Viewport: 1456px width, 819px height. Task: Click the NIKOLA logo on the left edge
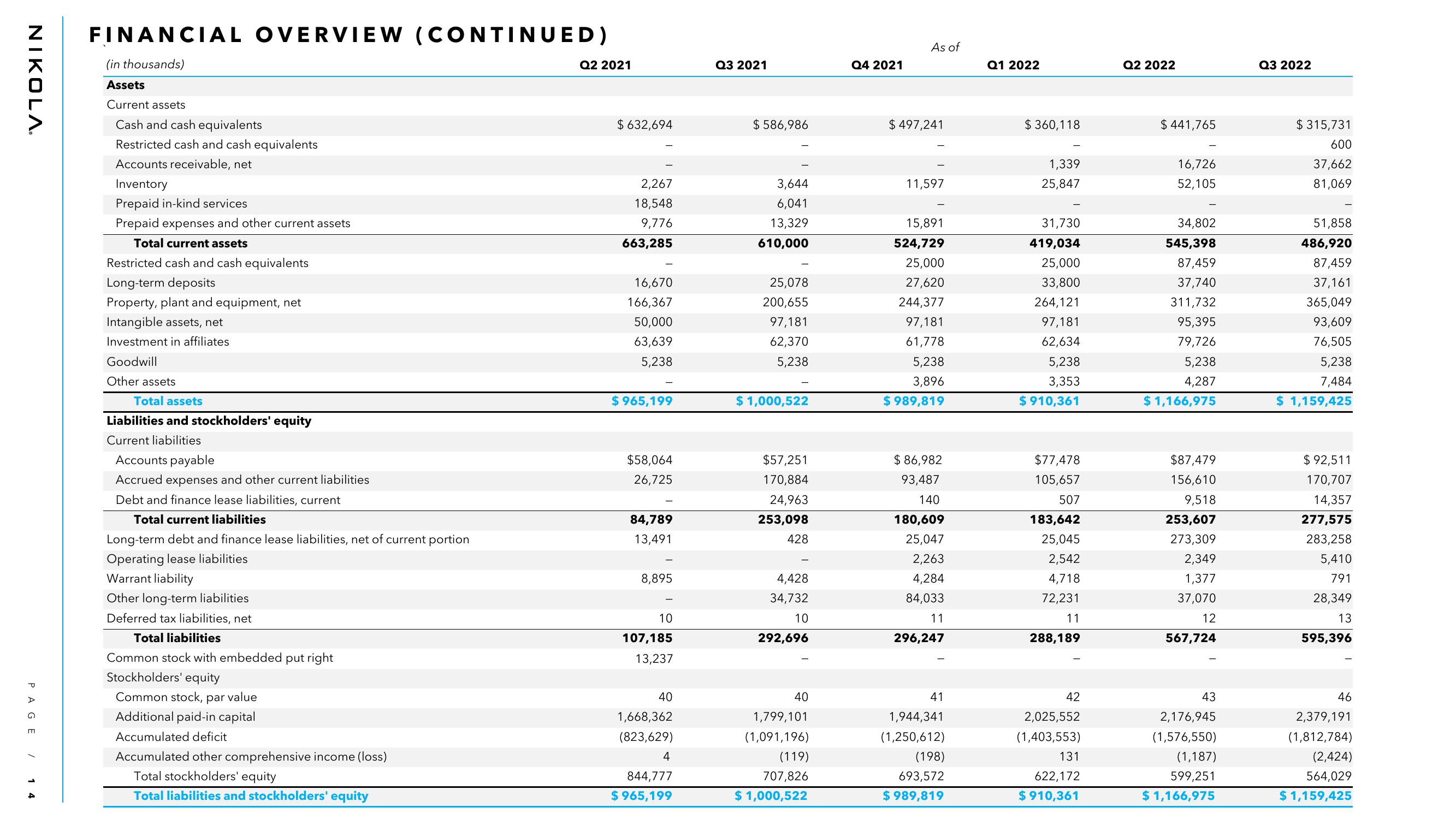tap(34, 79)
